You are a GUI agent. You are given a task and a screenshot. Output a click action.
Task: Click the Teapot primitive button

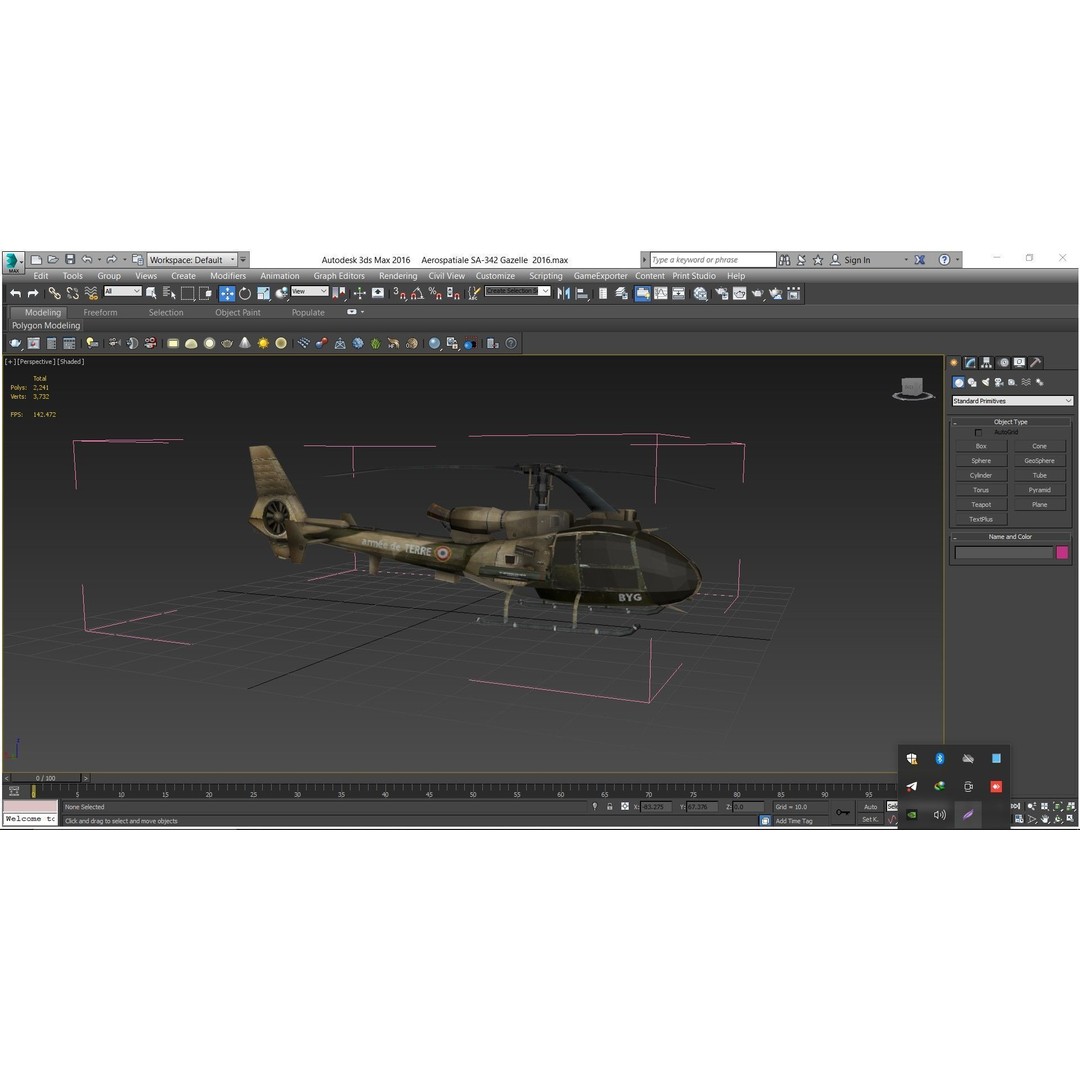(981, 505)
